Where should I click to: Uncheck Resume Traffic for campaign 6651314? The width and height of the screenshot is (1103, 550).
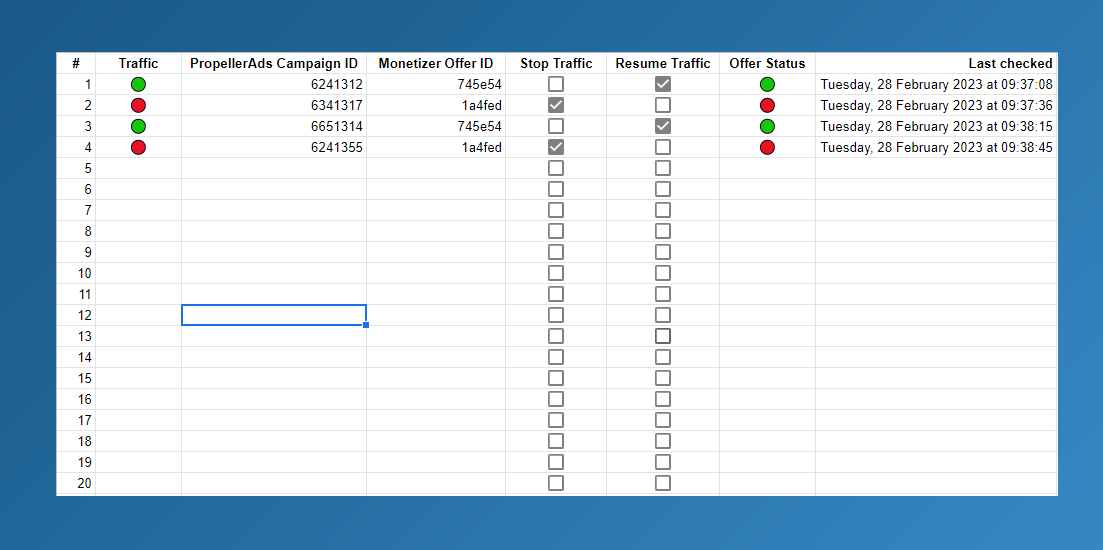point(663,127)
